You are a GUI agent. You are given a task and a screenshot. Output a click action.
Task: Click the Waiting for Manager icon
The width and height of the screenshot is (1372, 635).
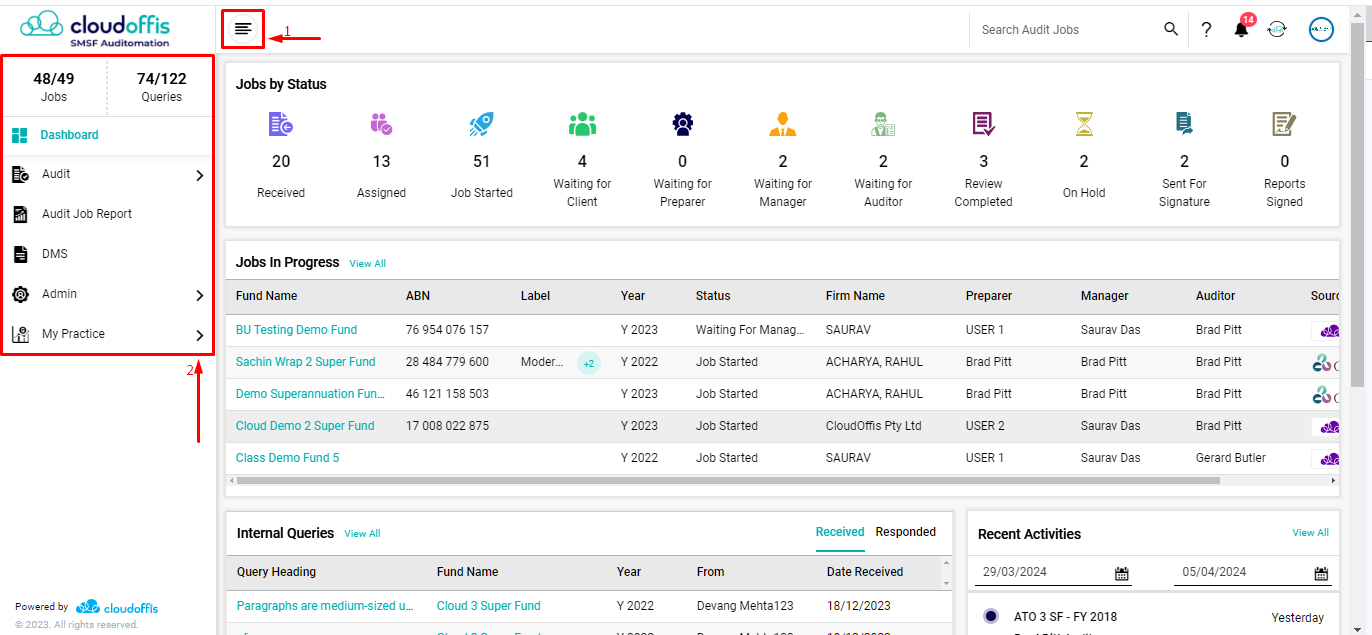click(783, 124)
